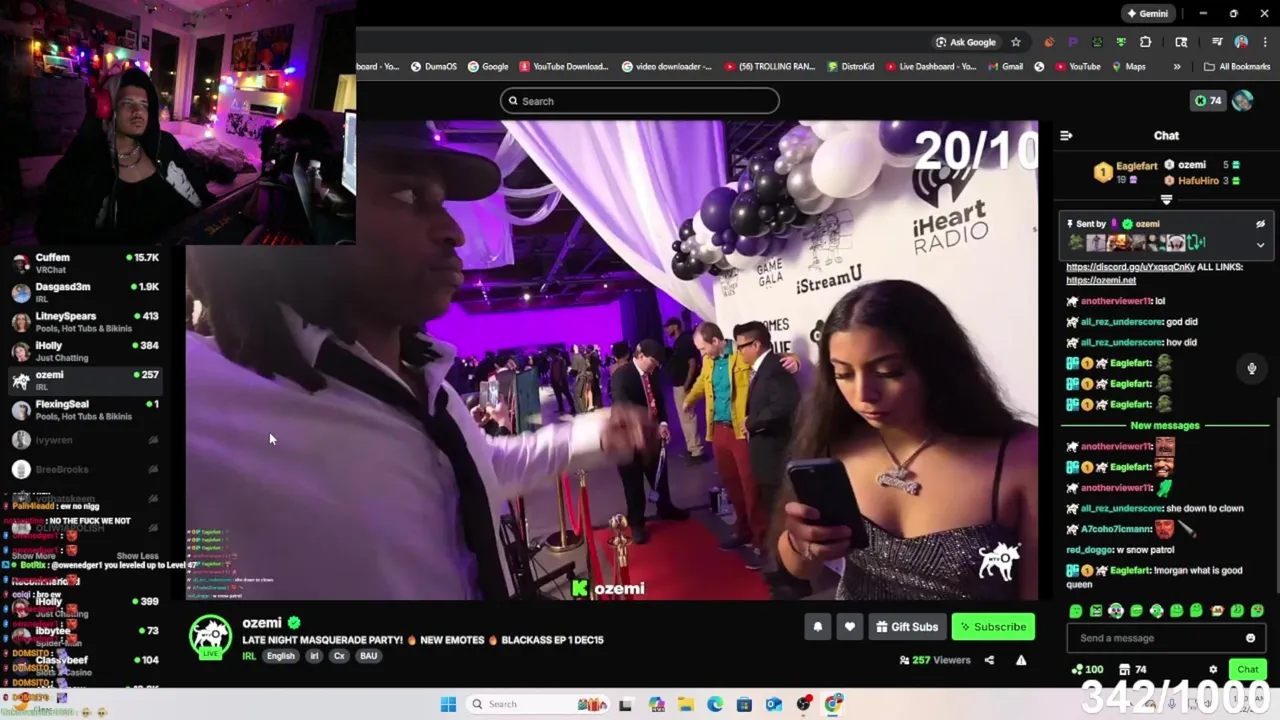Viewport: 1280px width, 720px height.
Task: Click the Gift Subs button
Action: pyautogui.click(x=906, y=627)
